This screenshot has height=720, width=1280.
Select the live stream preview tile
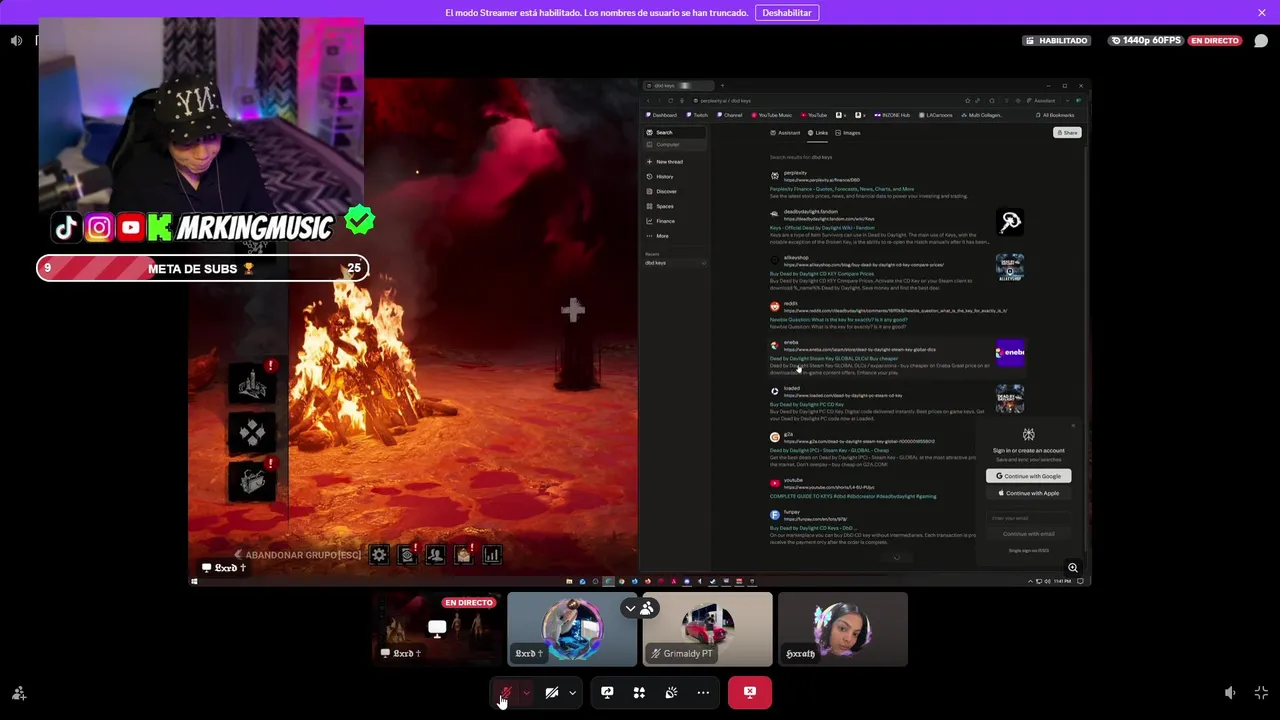pyautogui.click(x=437, y=629)
